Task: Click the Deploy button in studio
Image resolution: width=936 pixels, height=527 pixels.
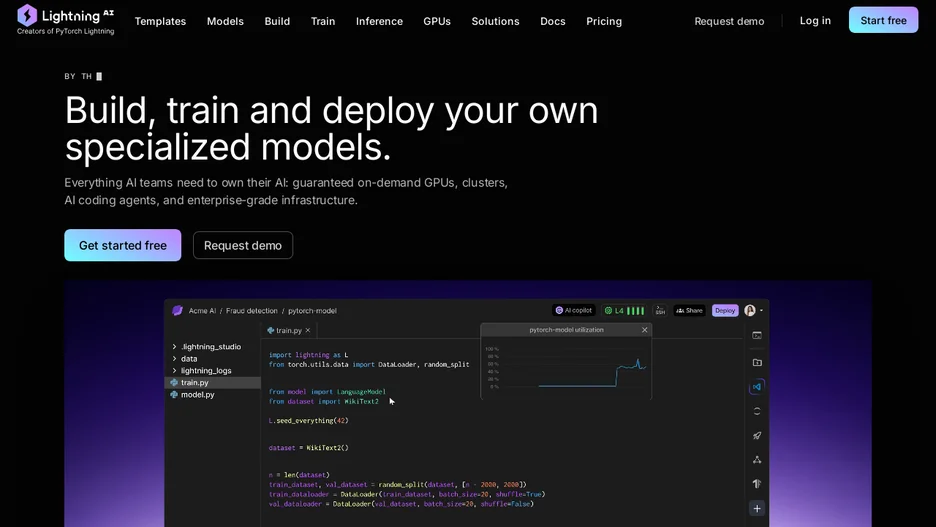Action: [725, 310]
